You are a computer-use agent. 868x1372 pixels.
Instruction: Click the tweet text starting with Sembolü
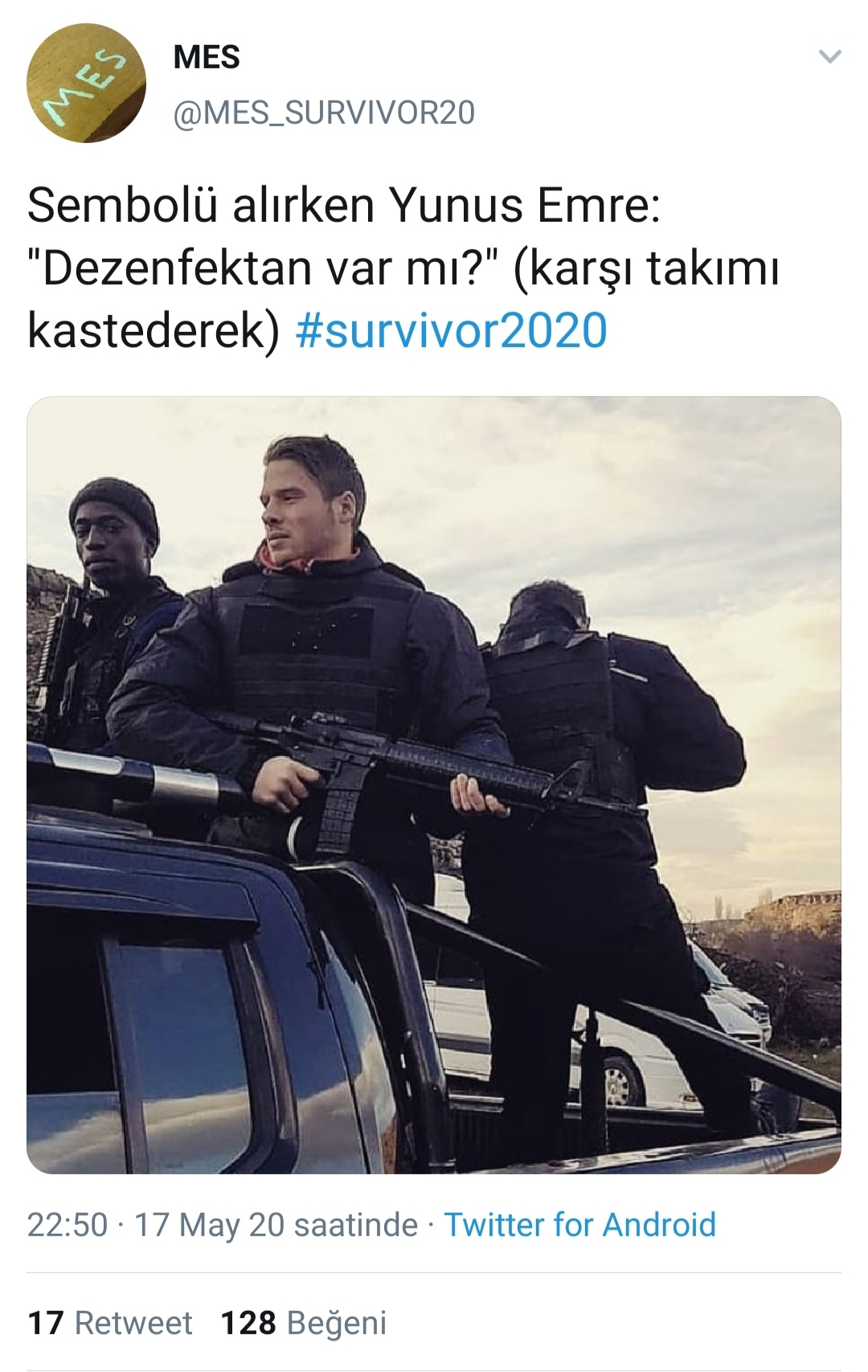click(403, 268)
